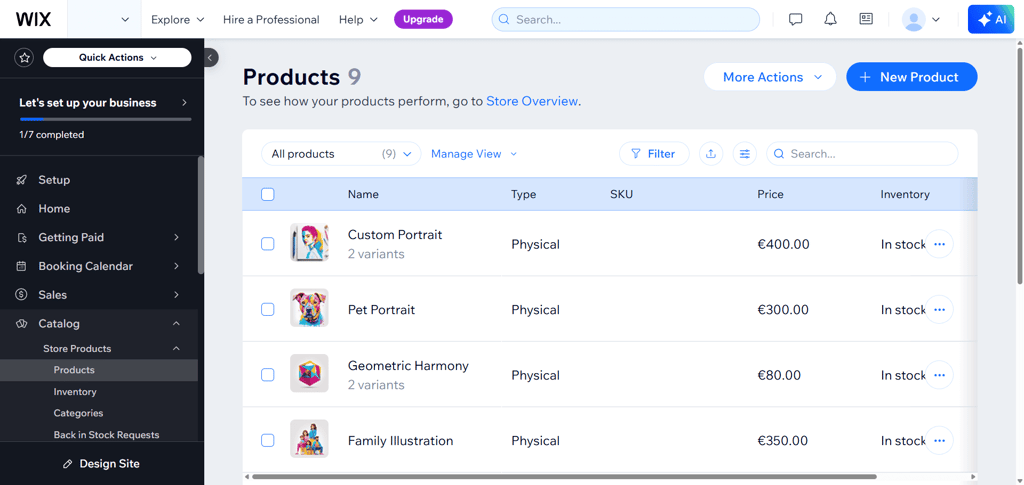The width and height of the screenshot is (1024, 485).
Task: Focus the products table search field
Action: click(x=862, y=154)
